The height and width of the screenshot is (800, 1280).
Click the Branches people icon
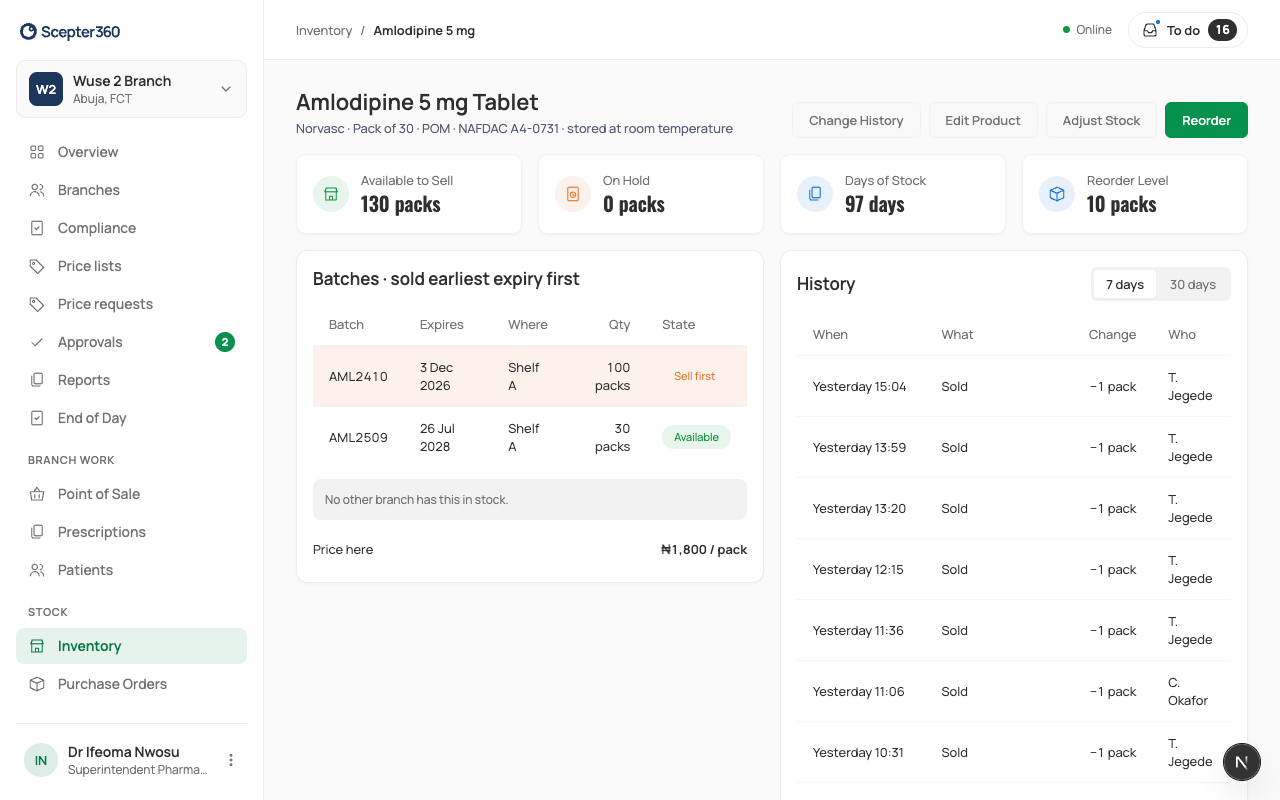point(37,190)
